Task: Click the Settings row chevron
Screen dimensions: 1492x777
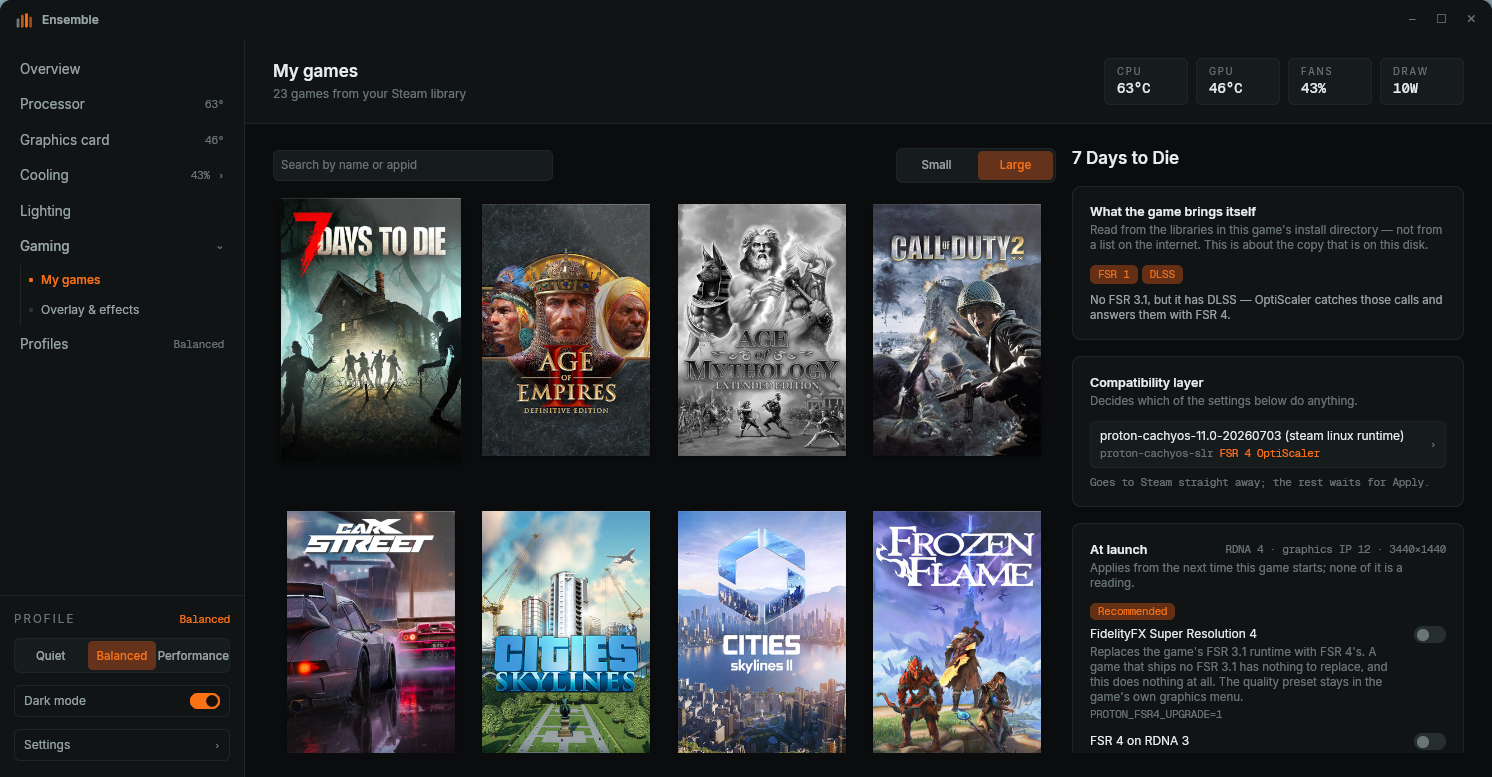Action: (217, 745)
